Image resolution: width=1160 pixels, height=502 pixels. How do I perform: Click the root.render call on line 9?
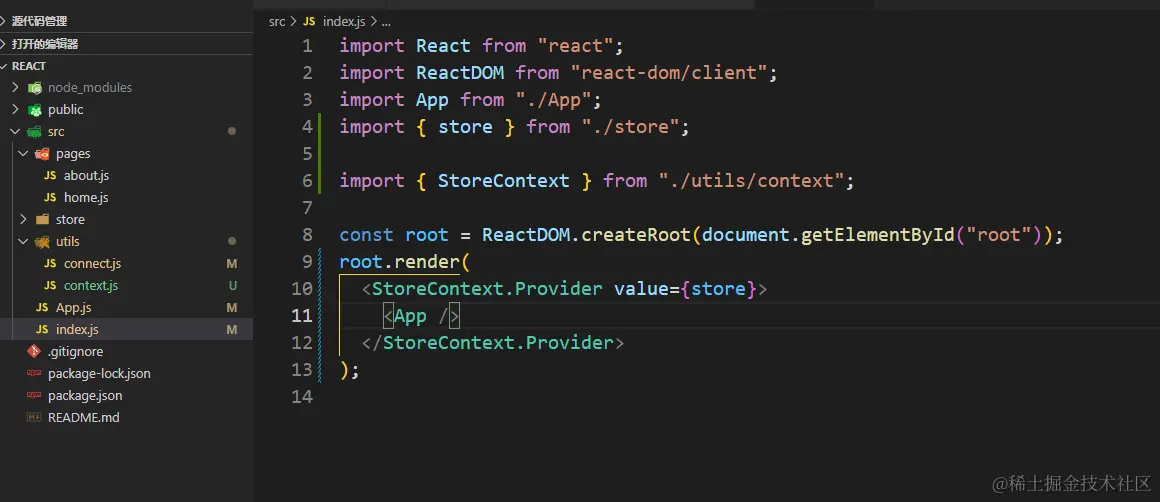coord(399,262)
